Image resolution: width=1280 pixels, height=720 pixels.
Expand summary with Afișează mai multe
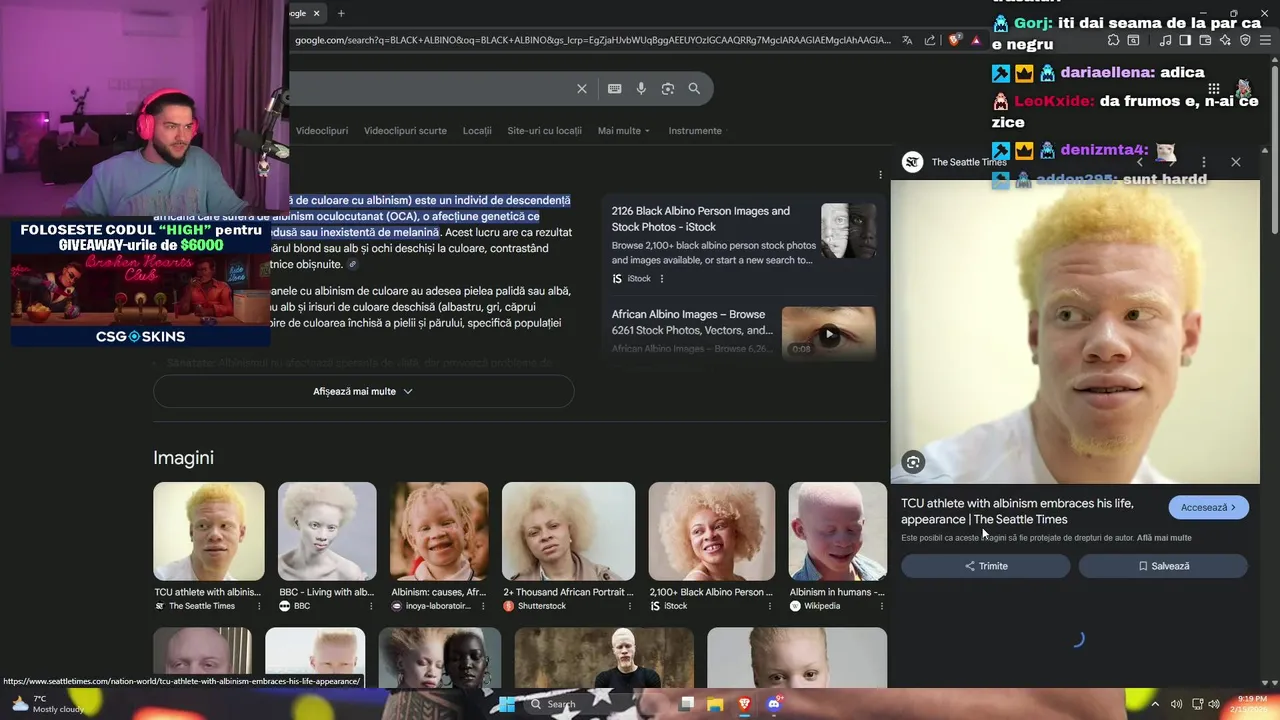click(363, 391)
